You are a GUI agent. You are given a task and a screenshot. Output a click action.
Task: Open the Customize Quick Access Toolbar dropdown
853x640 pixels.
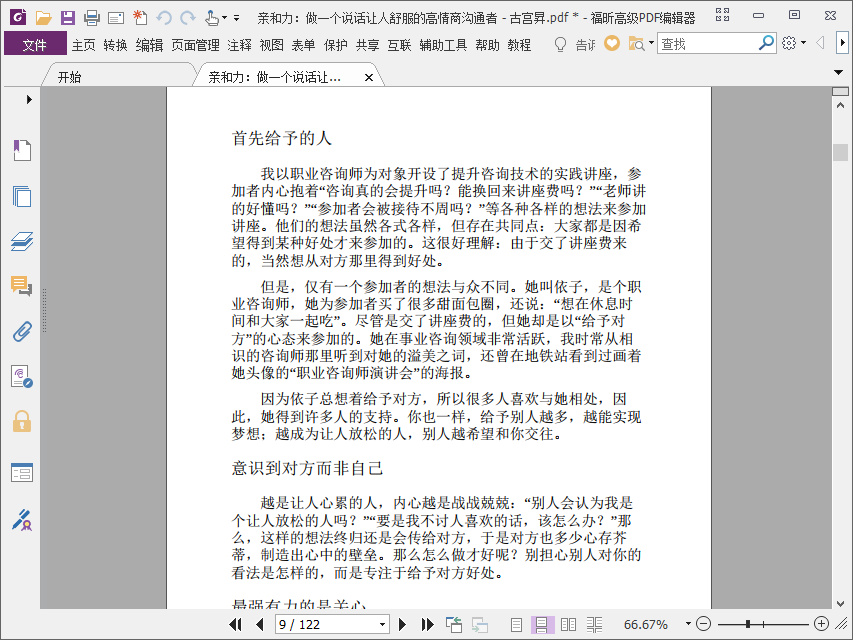237,18
